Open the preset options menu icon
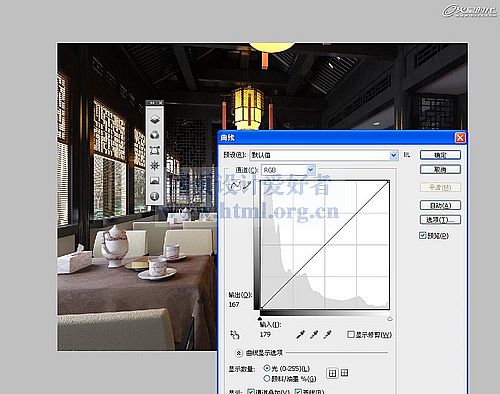Viewport: 500px width, 394px height. click(x=407, y=155)
